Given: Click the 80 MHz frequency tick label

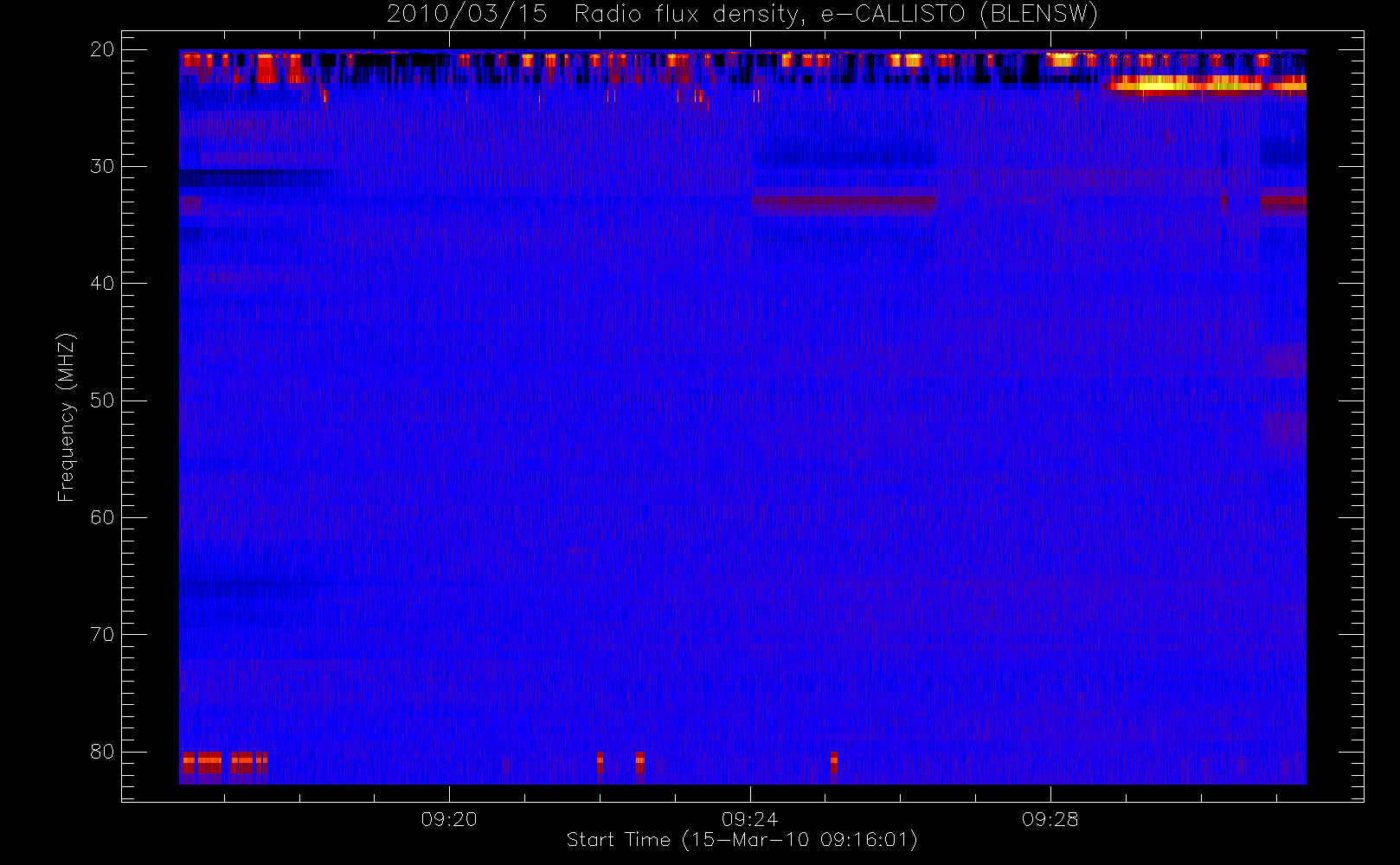Looking at the screenshot, I should point(102,752).
